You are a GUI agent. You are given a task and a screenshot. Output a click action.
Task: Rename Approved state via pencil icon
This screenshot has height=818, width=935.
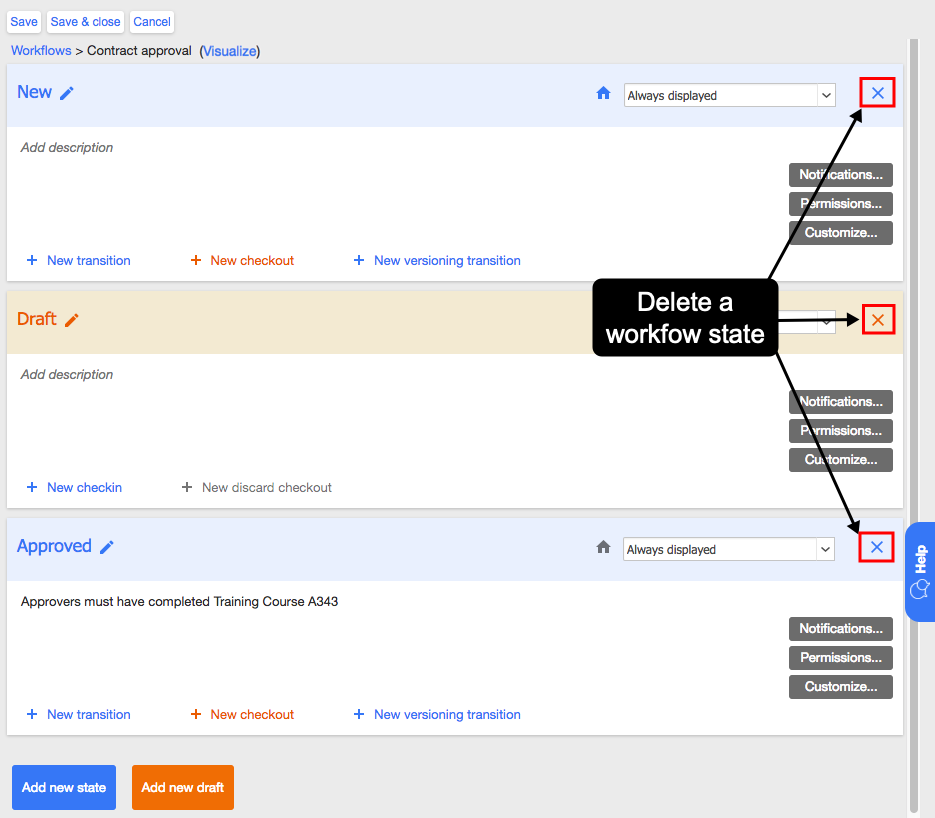pyautogui.click(x=107, y=547)
